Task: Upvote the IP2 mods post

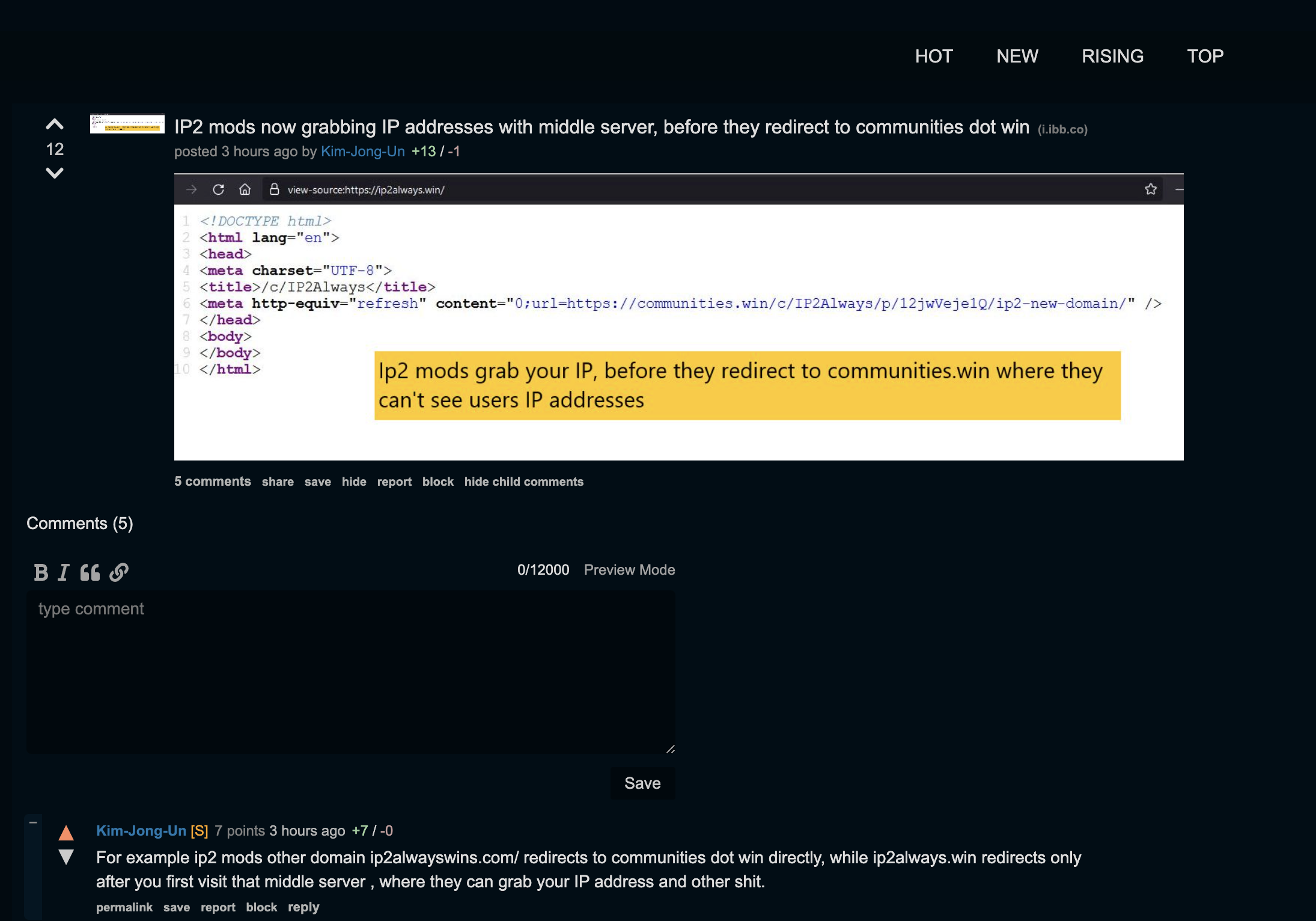Action: (55, 124)
